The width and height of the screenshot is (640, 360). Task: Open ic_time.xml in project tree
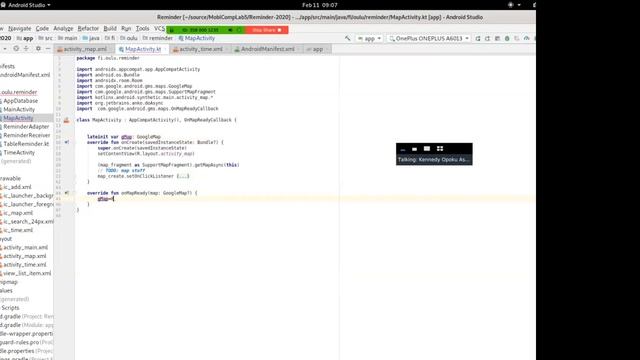(17, 230)
